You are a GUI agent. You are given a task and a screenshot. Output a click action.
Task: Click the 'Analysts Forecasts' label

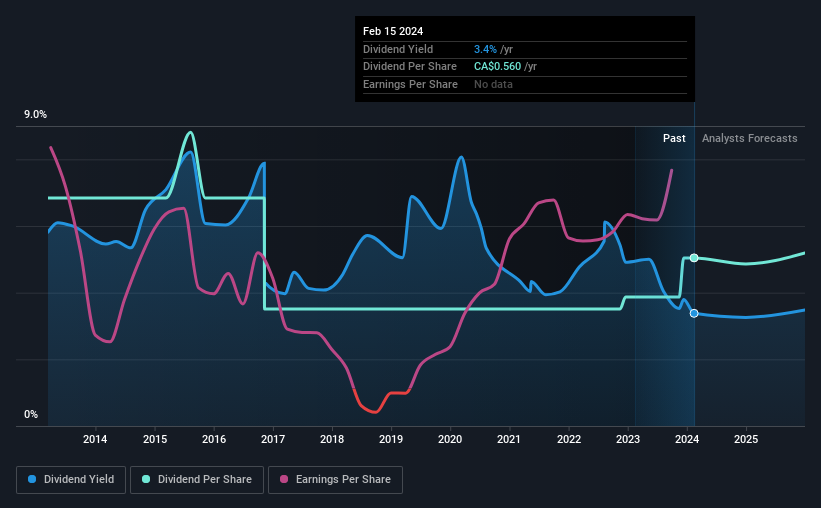[x=749, y=138]
